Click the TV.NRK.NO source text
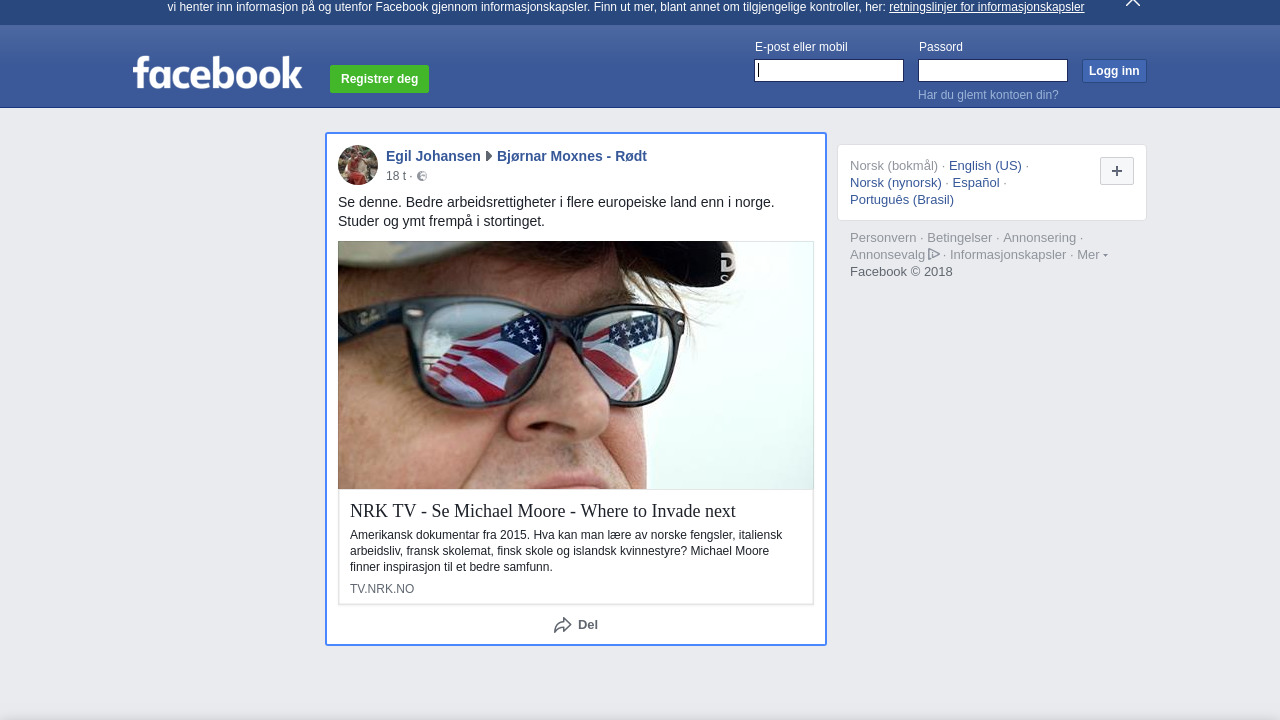Screen dimensions: 1280x720 click(x=382, y=589)
